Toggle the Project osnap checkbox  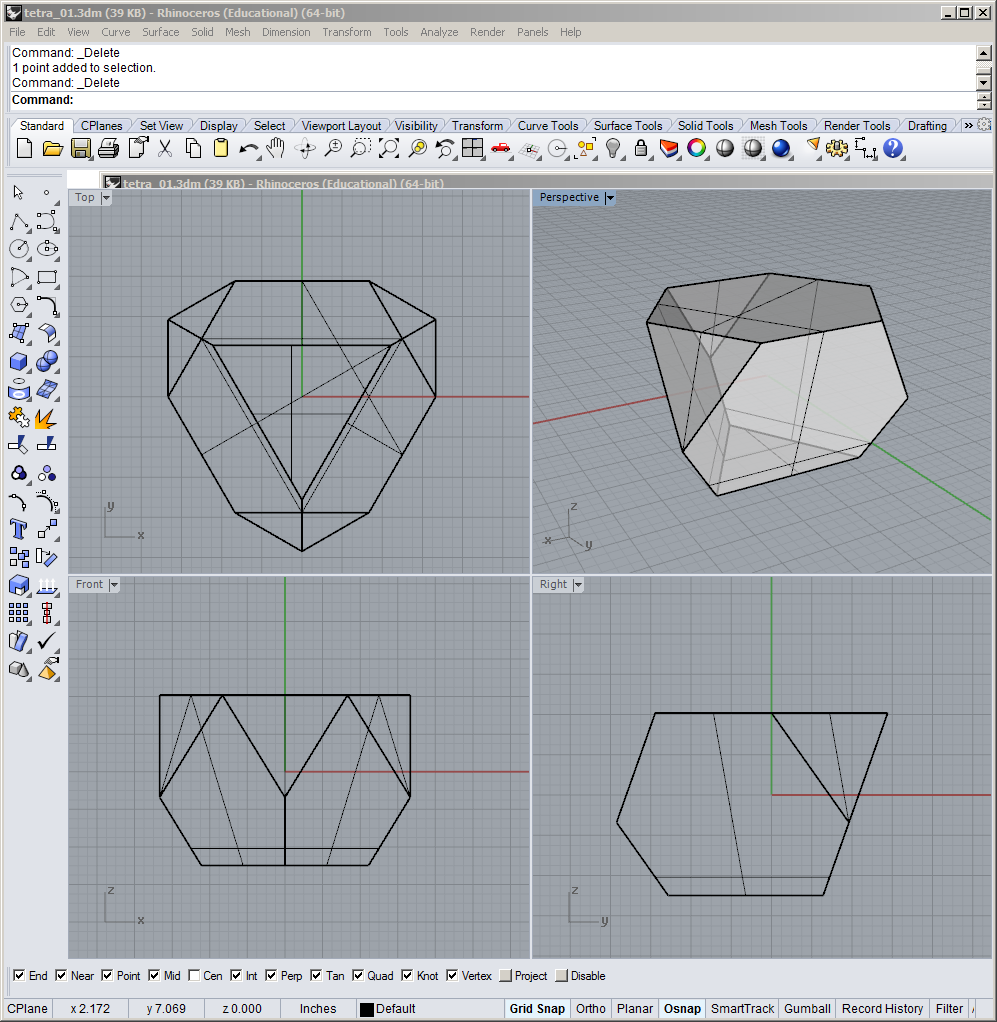click(505, 976)
